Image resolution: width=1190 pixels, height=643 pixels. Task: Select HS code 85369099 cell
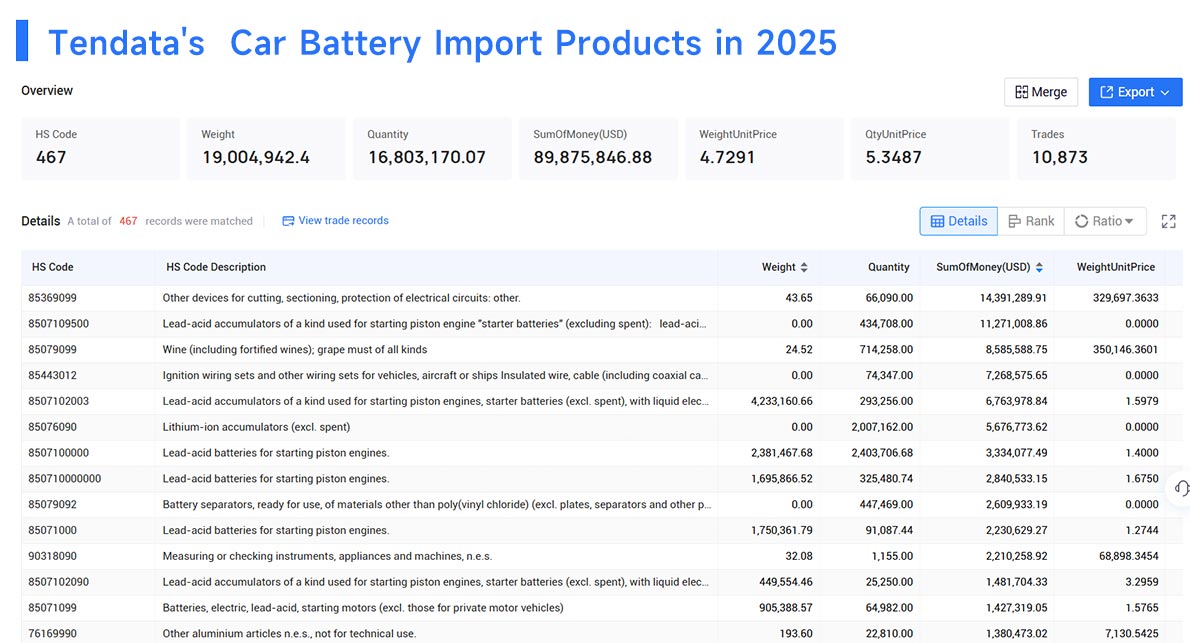coord(52,298)
